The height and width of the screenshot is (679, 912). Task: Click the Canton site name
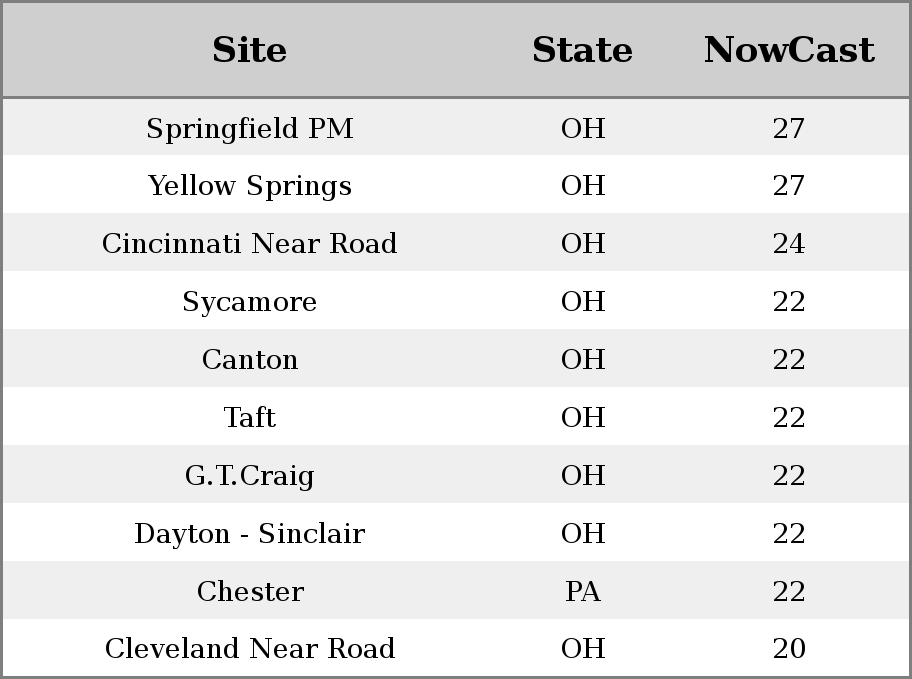pyautogui.click(x=250, y=359)
